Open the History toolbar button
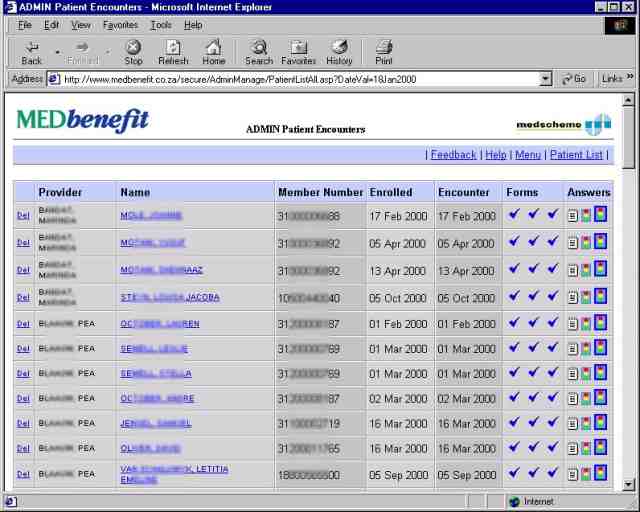The width and height of the screenshot is (640, 512). click(339, 52)
